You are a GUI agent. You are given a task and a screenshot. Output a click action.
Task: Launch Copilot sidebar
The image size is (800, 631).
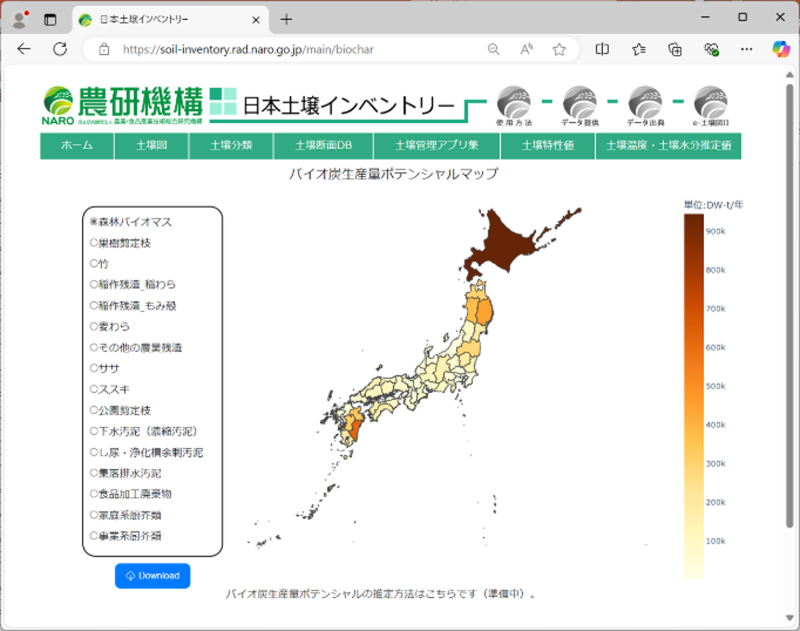point(781,49)
